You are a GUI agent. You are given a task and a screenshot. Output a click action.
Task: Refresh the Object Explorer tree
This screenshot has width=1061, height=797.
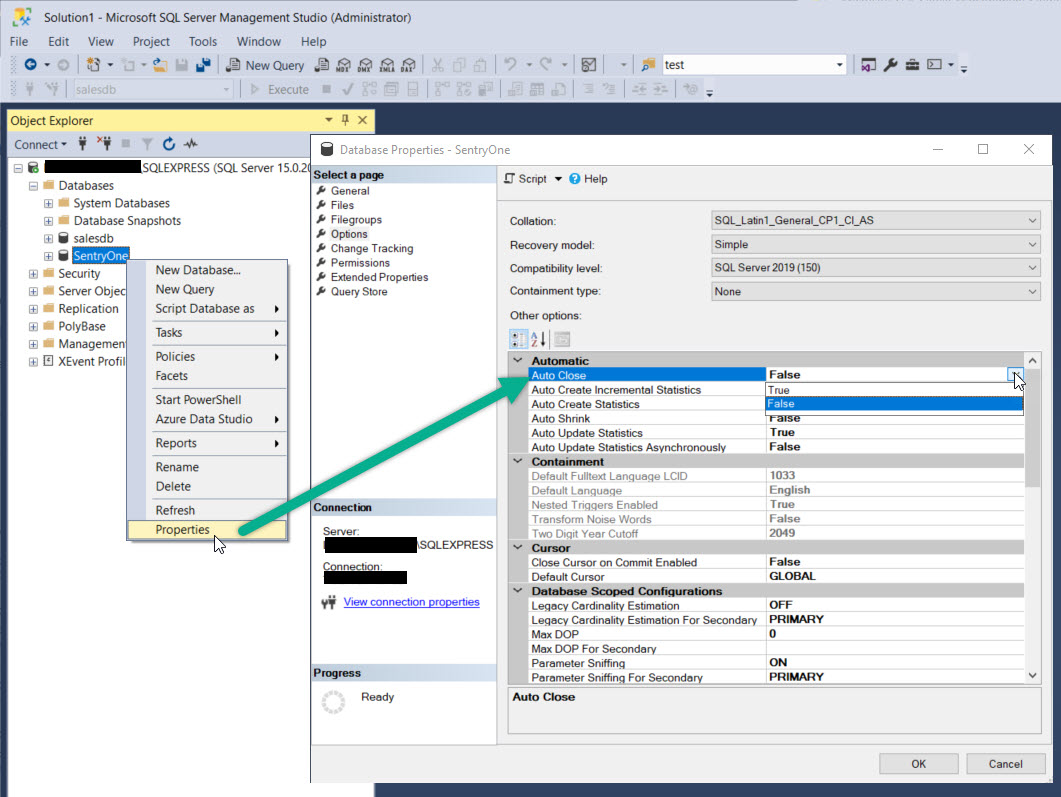click(x=167, y=144)
